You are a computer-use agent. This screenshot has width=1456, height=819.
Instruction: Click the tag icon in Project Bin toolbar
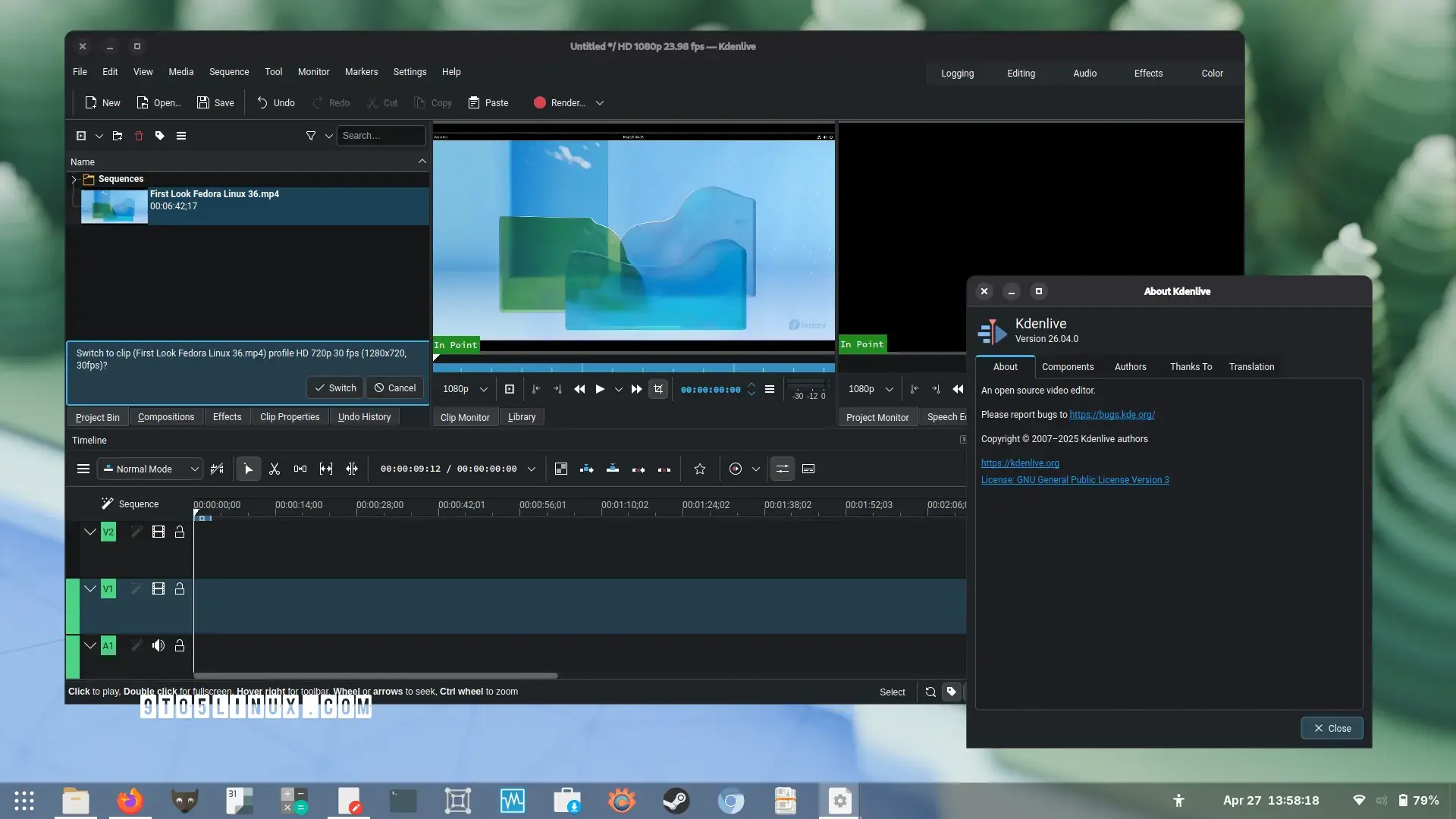tap(160, 136)
